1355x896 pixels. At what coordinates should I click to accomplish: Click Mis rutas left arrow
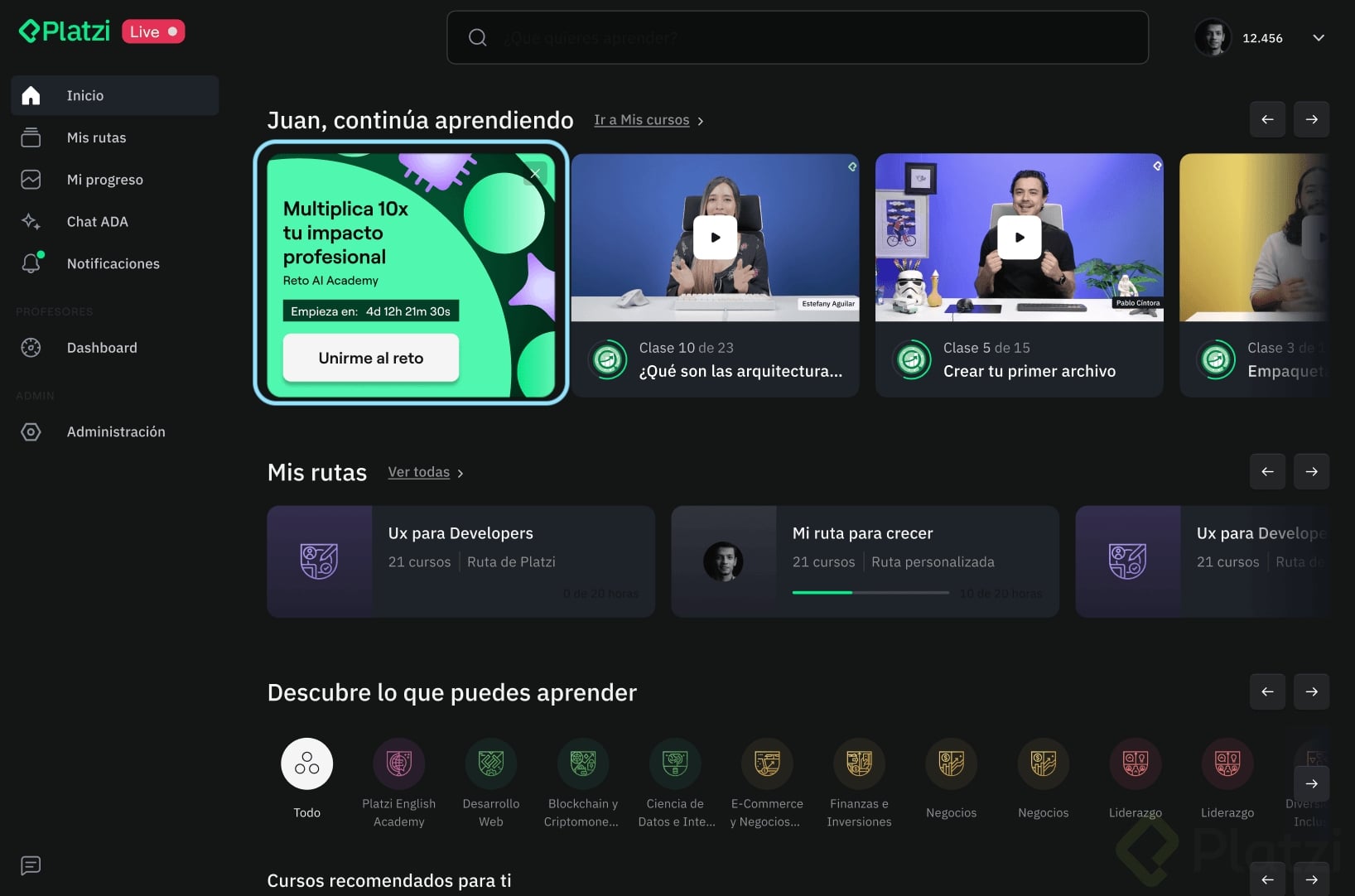pos(1267,471)
